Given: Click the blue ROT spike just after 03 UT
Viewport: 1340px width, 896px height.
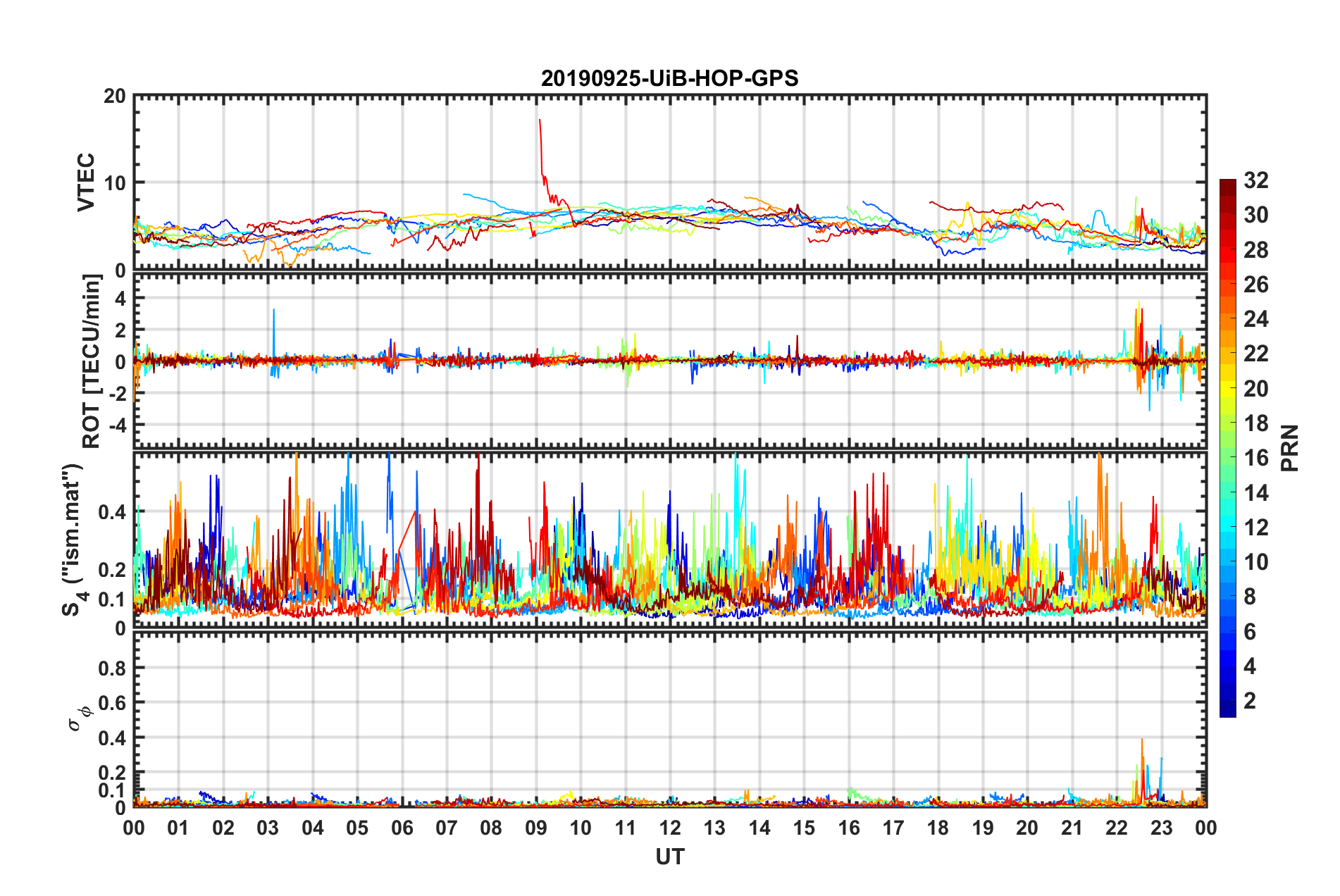Looking at the screenshot, I should [274, 311].
